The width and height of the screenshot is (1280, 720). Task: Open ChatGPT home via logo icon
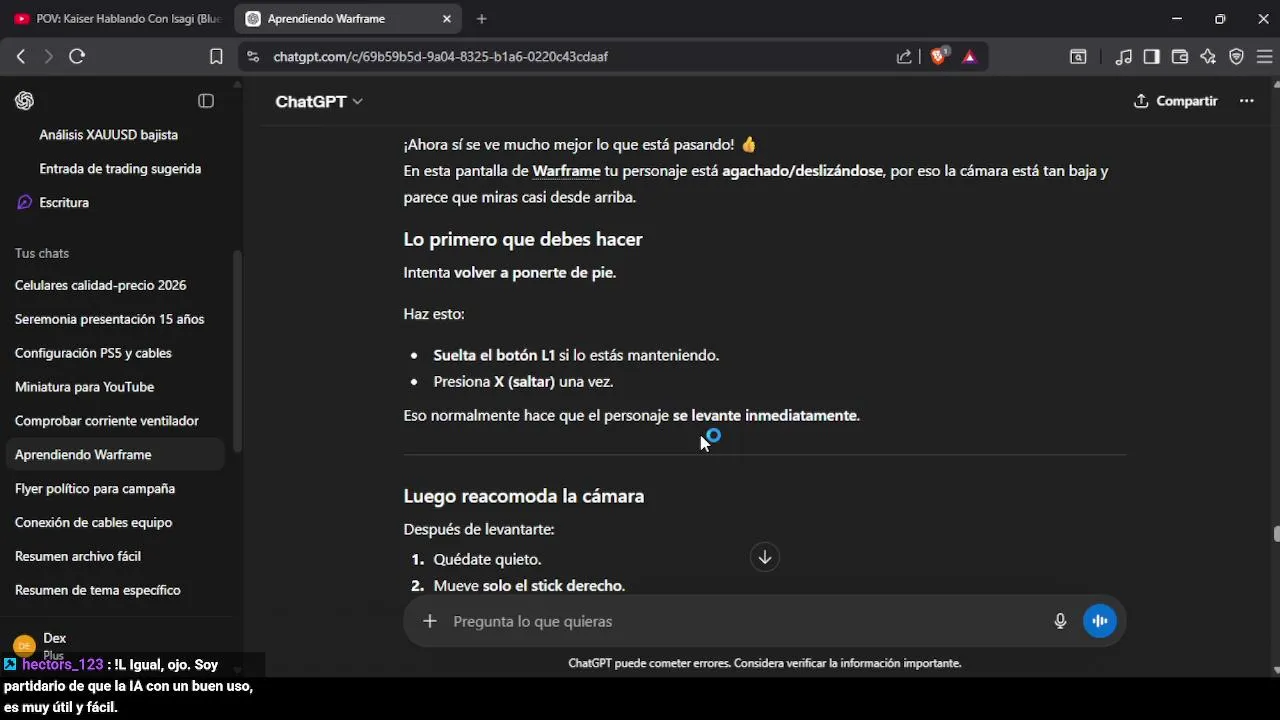click(x=25, y=101)
